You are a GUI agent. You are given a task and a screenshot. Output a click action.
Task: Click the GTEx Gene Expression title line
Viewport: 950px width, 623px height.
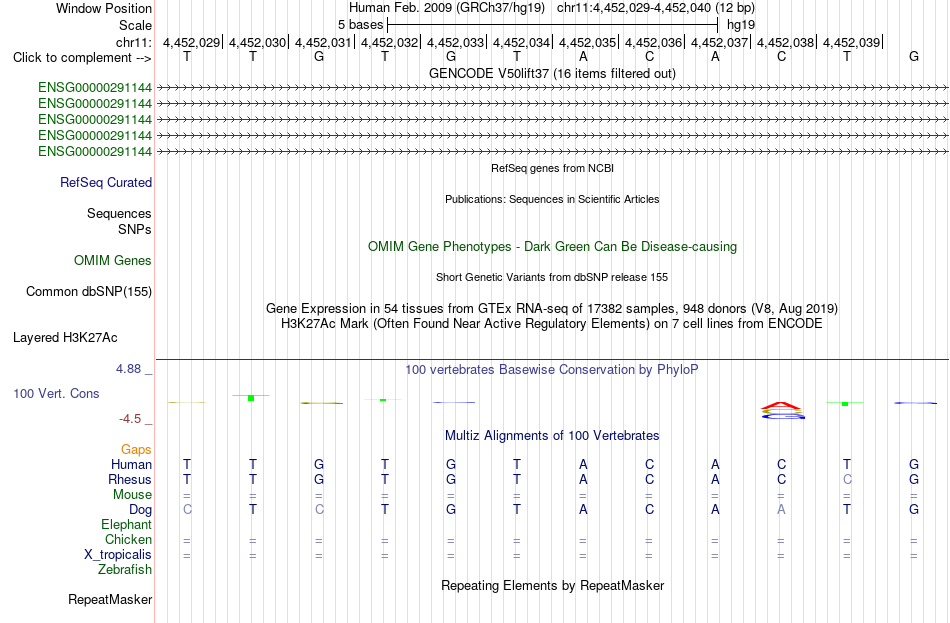point(552,308)
